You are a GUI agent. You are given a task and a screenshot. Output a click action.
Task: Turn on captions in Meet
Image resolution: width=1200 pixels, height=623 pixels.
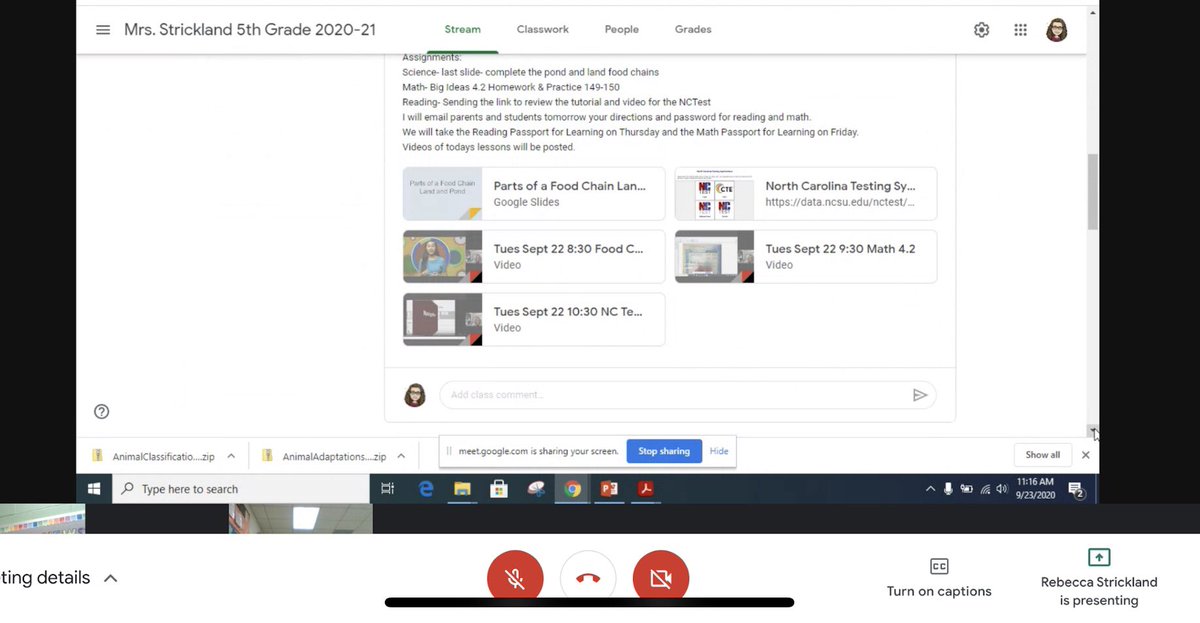tap(939, 577)
